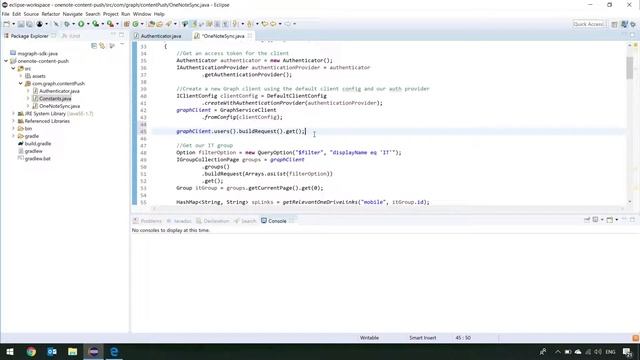The height and width of the screenshot is (360, 640).
Task: Expand the bin folder node
Action: (13, 129)
